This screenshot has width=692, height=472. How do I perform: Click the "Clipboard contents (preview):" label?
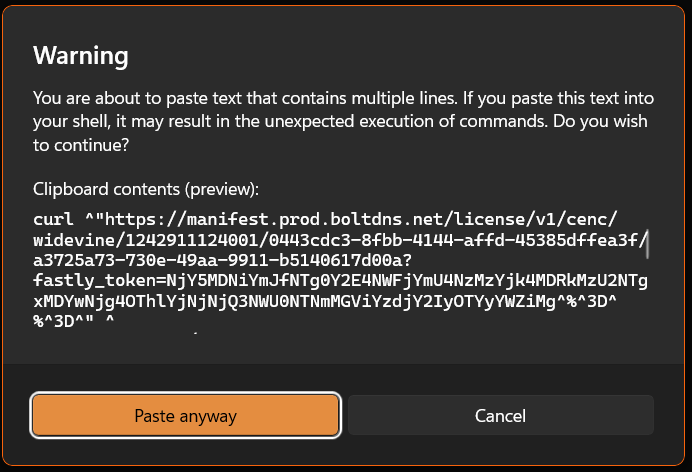pyautogui.click(x=146, y=188)
